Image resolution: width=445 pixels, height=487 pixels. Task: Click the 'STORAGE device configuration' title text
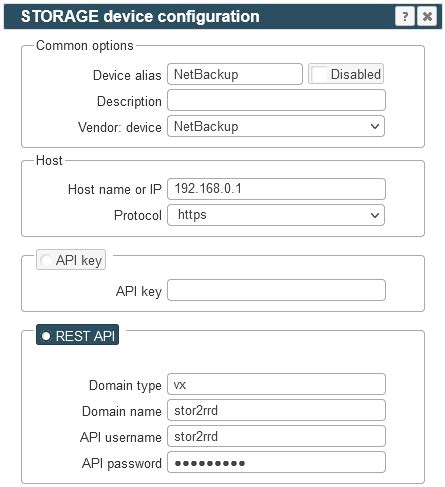pyautogui.click(x=140, y=16)
